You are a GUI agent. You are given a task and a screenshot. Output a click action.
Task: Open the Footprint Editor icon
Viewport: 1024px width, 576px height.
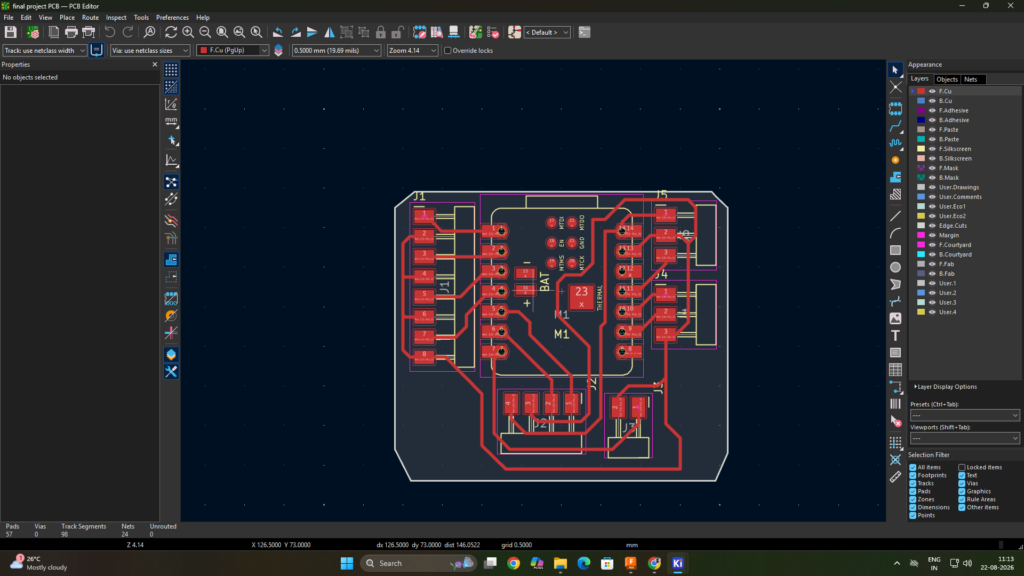pyautogui.click(x=419, y=32)
